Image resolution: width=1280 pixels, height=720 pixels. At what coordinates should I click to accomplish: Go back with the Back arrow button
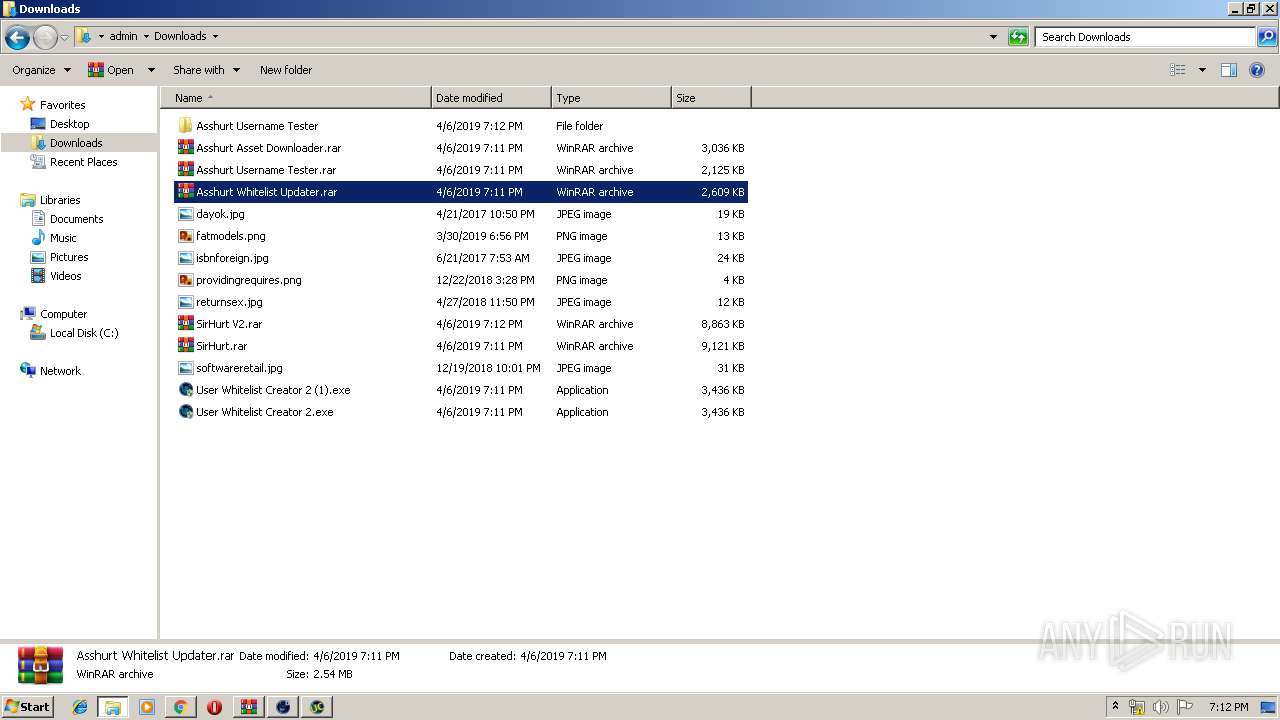point(17,38)
